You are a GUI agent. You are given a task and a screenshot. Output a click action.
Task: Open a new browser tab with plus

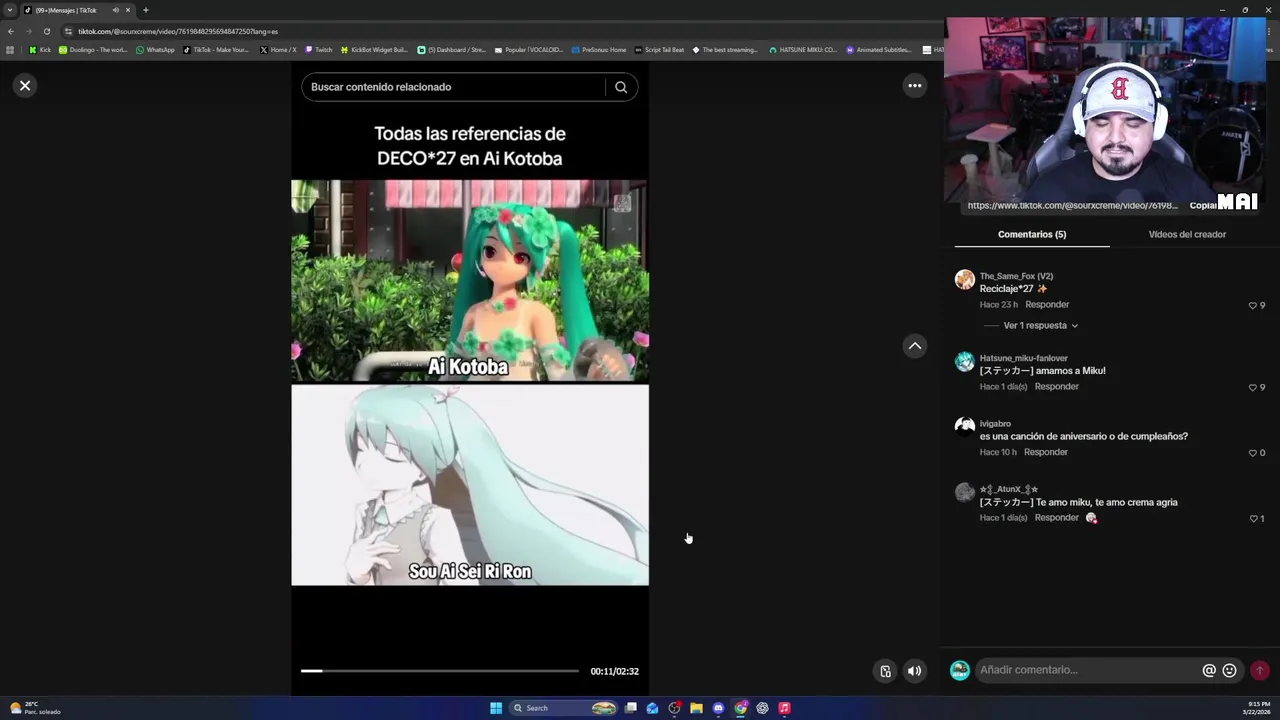coord(145,10)
